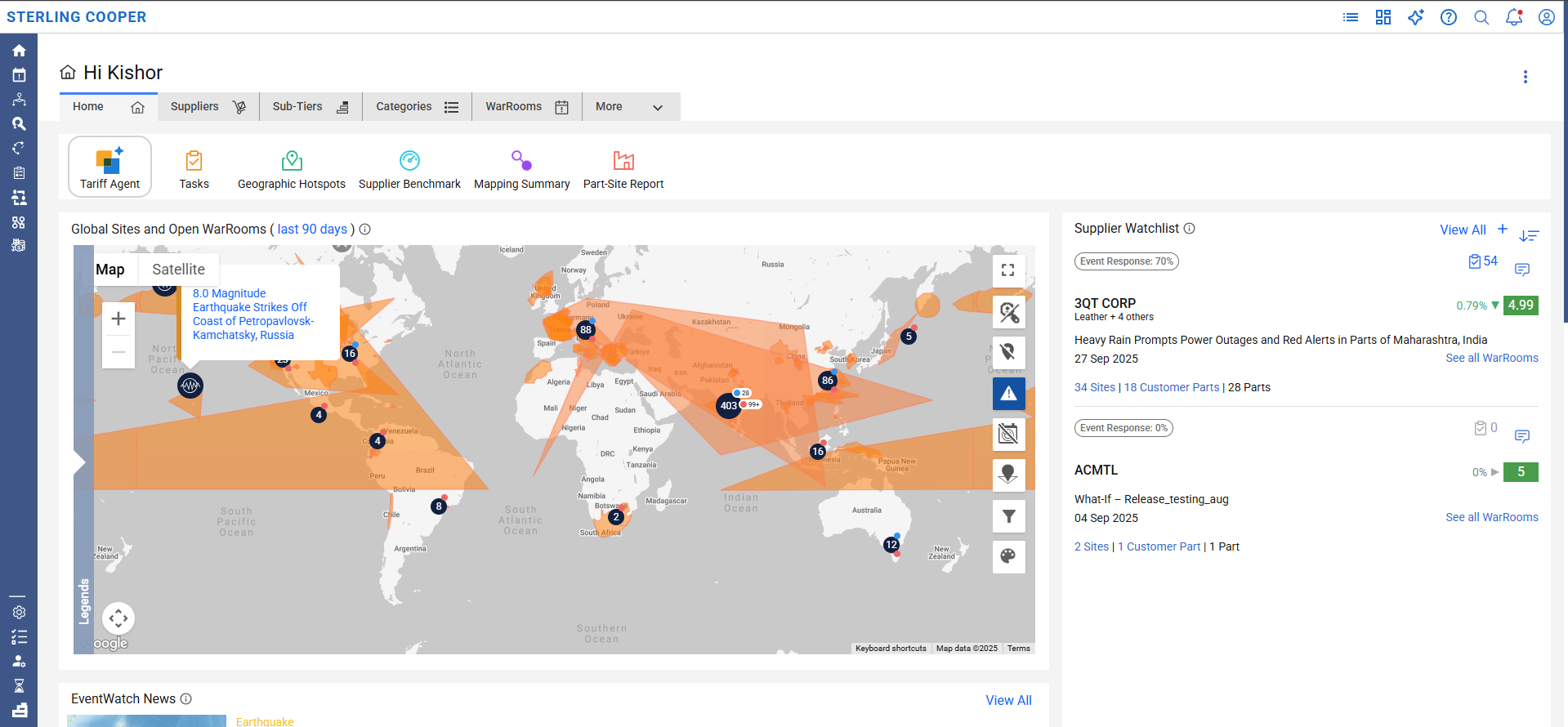Open 34 Sites link for 3QT CORP
This screenshot has width=1568, height=727.
pos(1094,387)
